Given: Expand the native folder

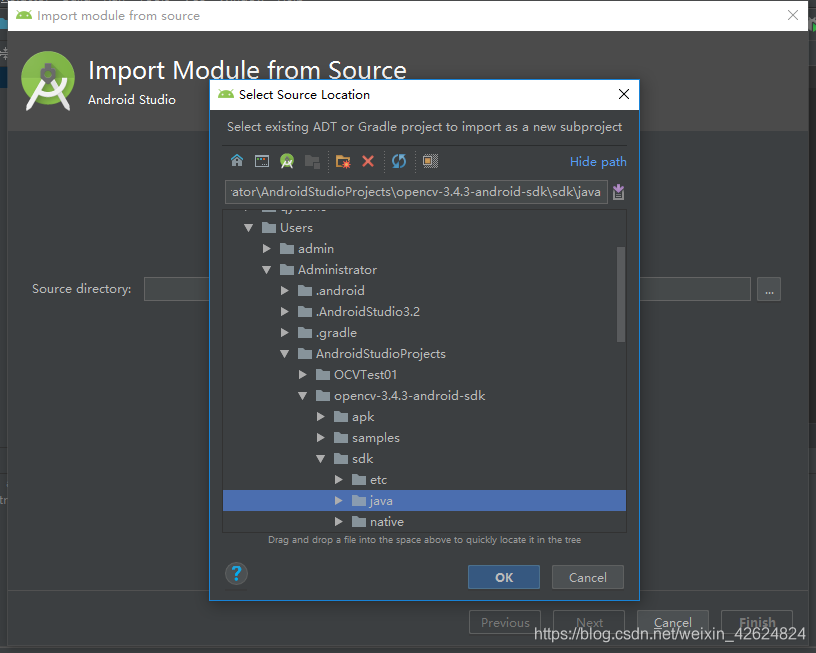Looking at the screenshot, I should coord(339,521).
